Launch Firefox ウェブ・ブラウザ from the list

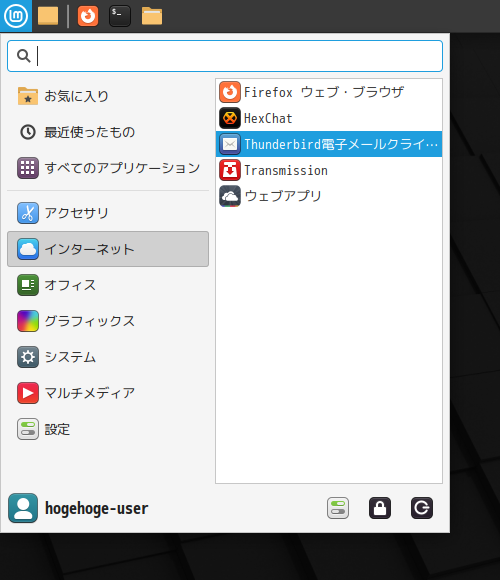[329, 92]
